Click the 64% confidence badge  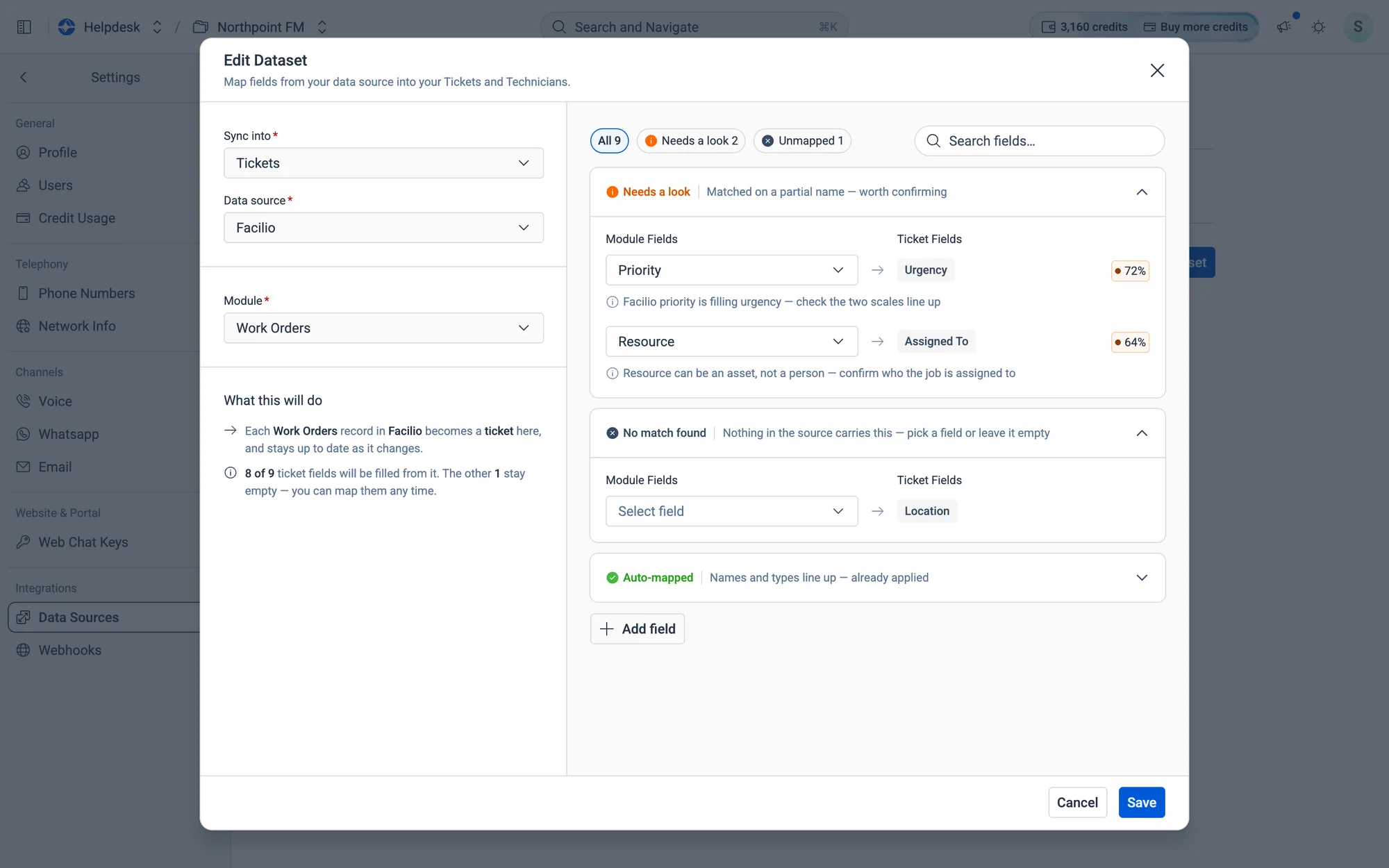point(1130,342)
